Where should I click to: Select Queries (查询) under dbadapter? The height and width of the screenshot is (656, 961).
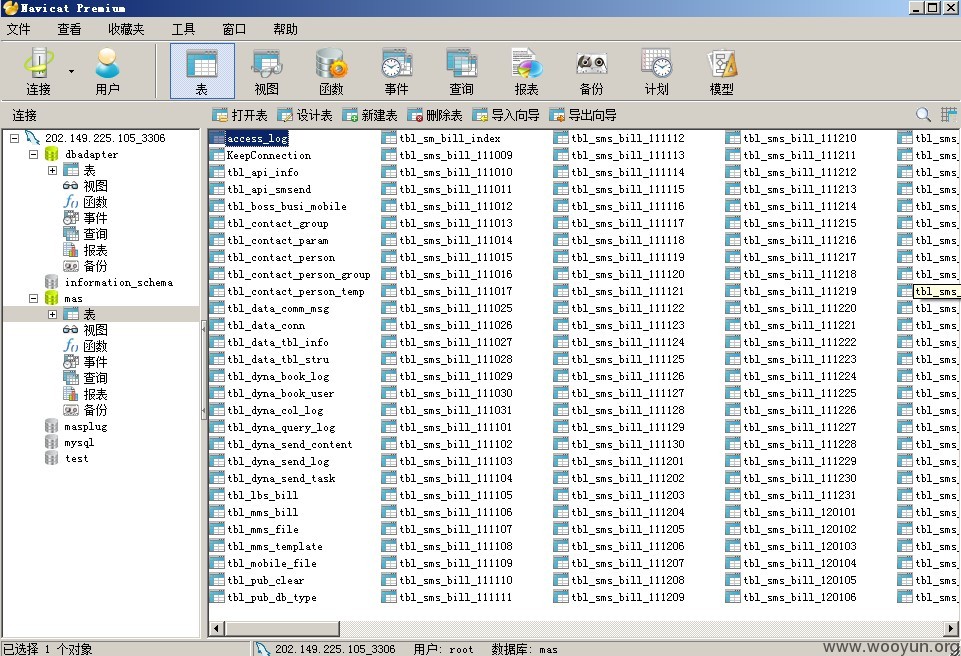click(x=95, y=234)
